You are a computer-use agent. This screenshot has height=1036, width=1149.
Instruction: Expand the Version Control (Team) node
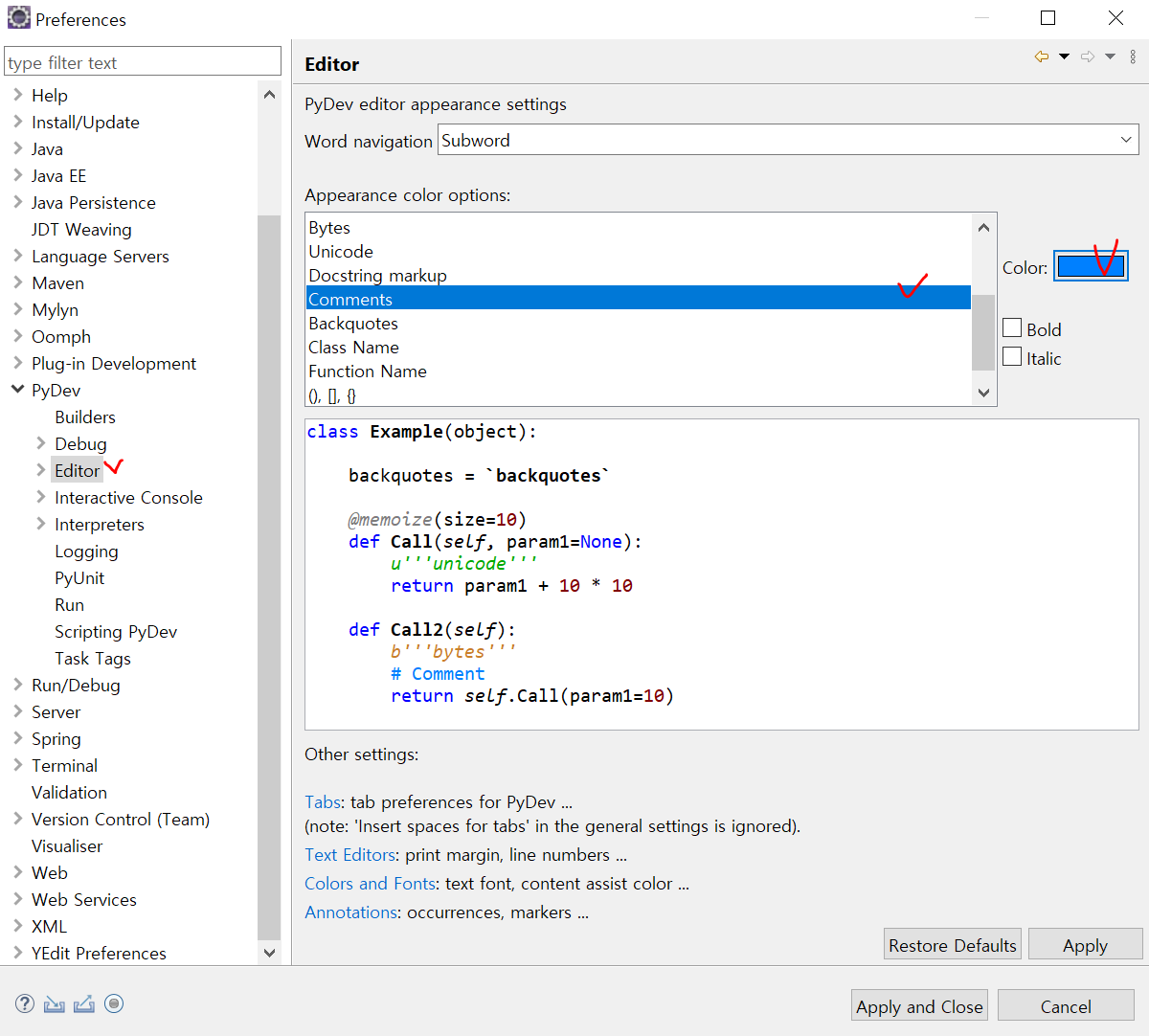(18, 818)
